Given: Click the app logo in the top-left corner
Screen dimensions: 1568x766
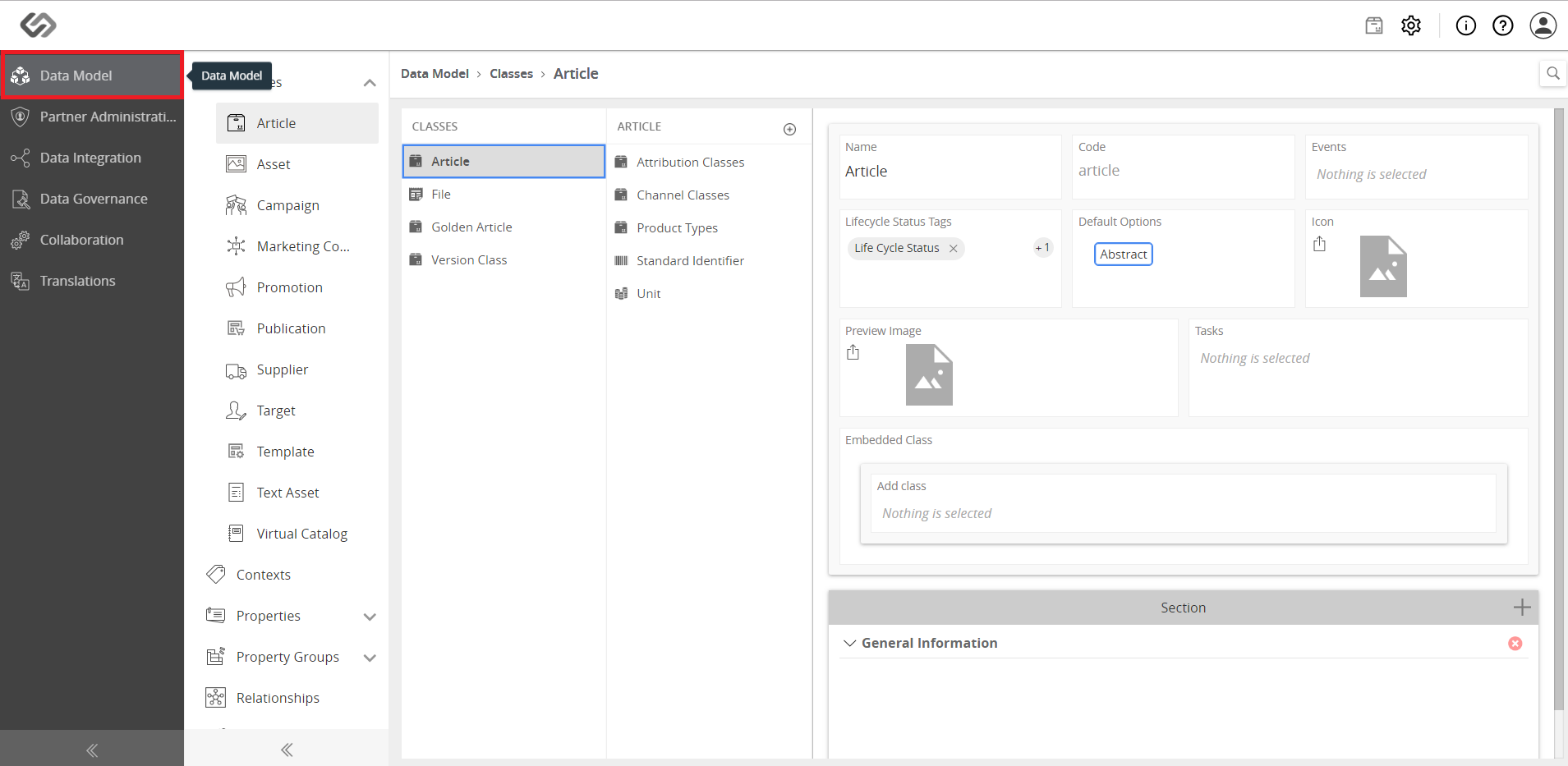Looking at the screenshot, I should coord(38,25).
